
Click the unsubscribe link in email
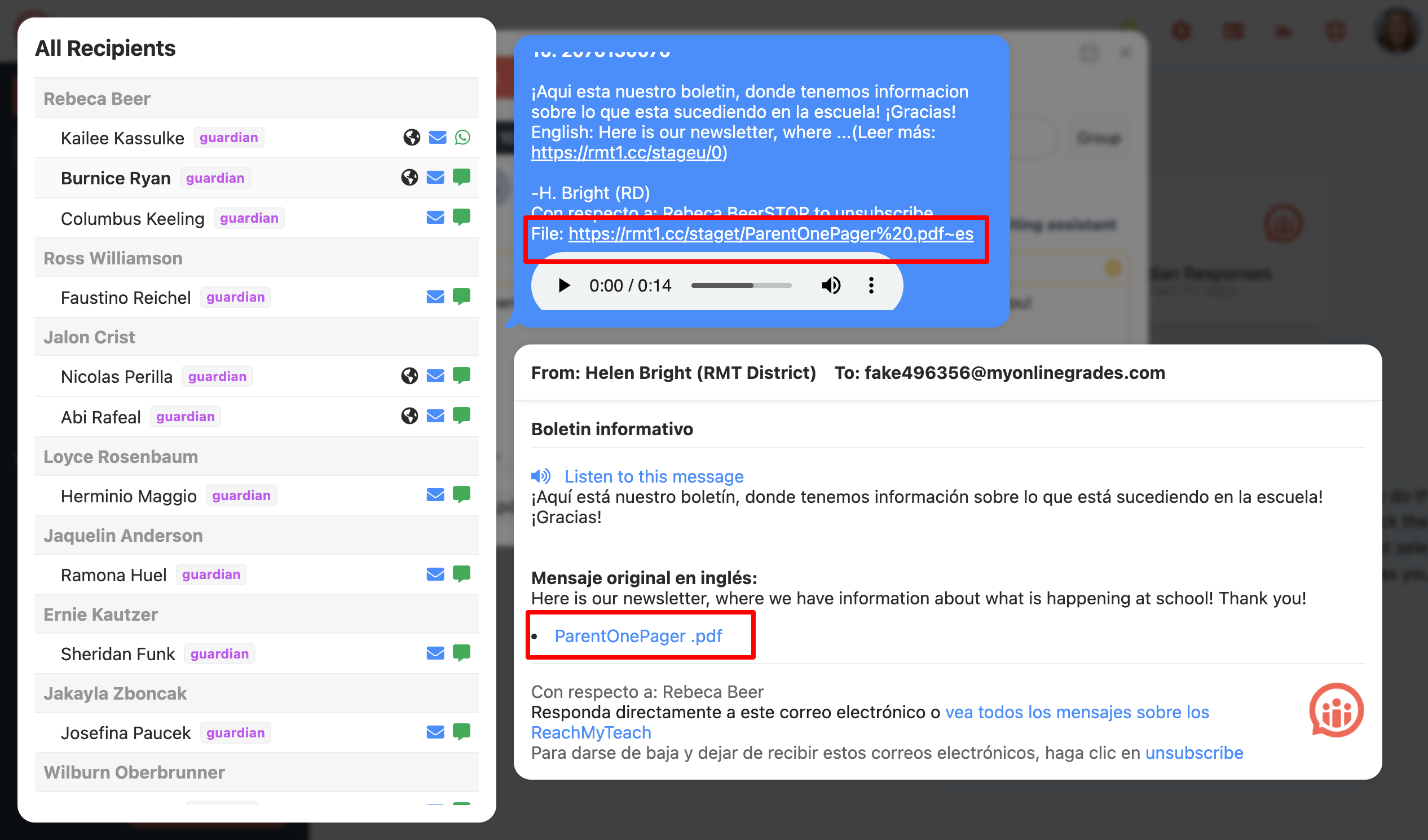point(1193,753)
